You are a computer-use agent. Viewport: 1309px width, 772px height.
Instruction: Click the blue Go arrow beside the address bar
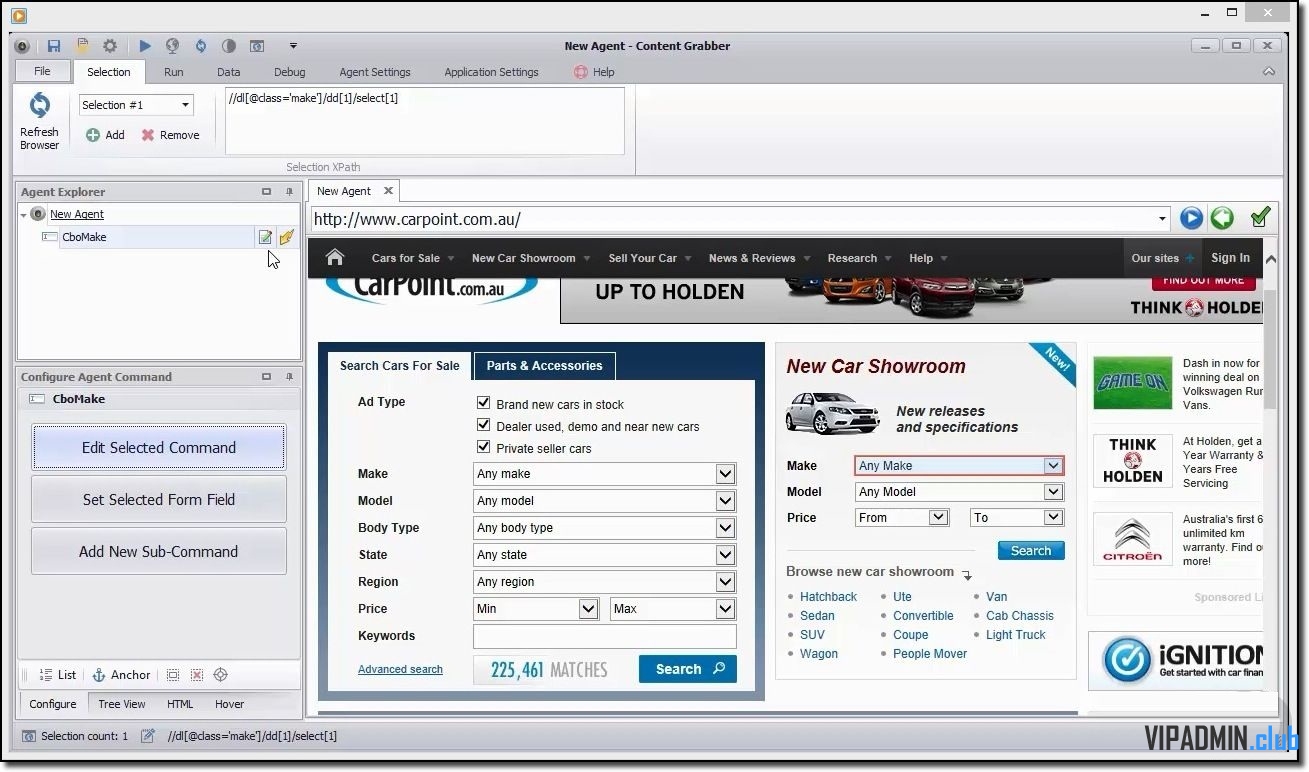click(x=1191, y=218)
